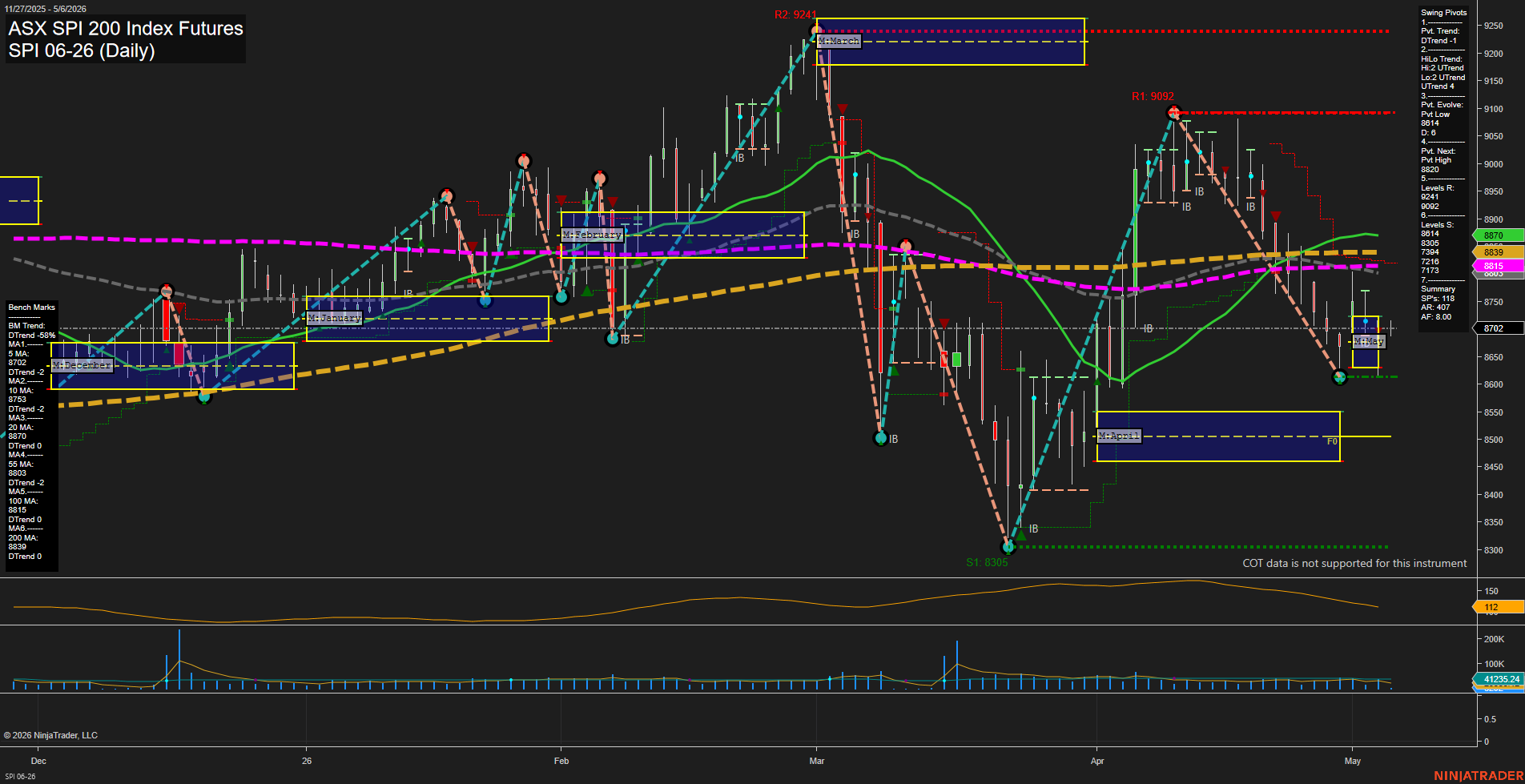Click the swing high pivot at R2 9241
1525x784 pixels.
[x=816, y=31]
